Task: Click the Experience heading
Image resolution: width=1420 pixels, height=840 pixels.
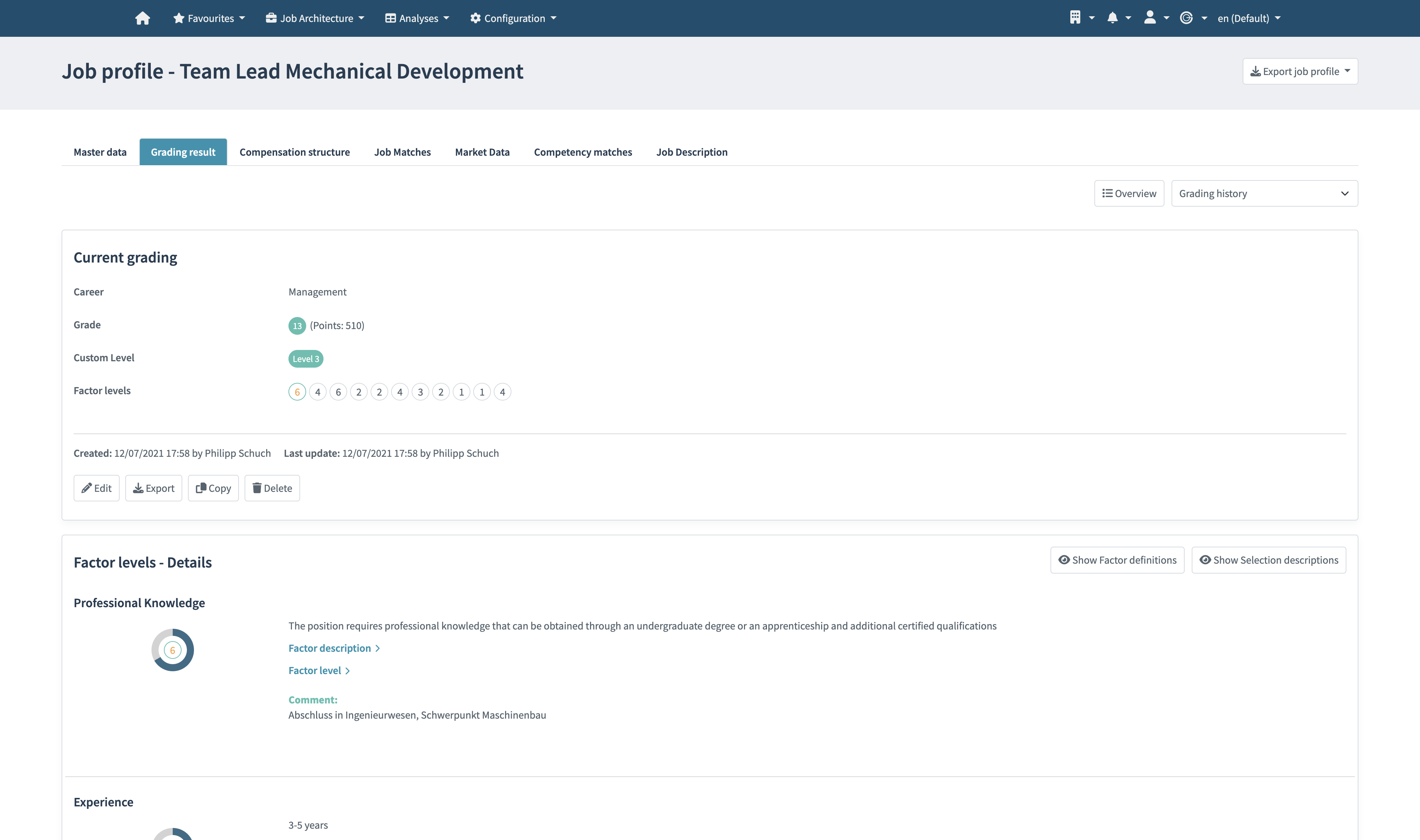Action: click(104, 802)
